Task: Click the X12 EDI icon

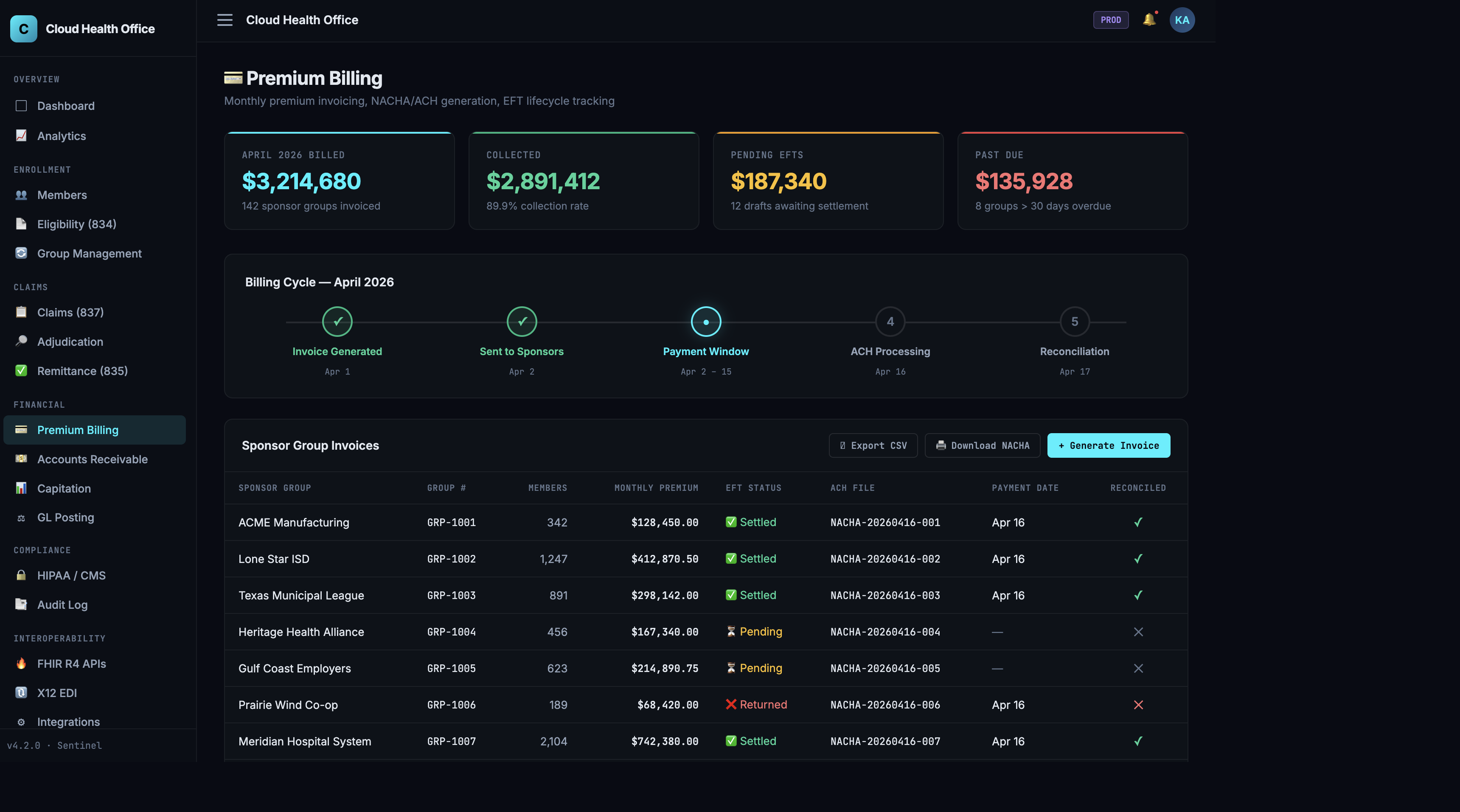Action: tap(21, 692)
